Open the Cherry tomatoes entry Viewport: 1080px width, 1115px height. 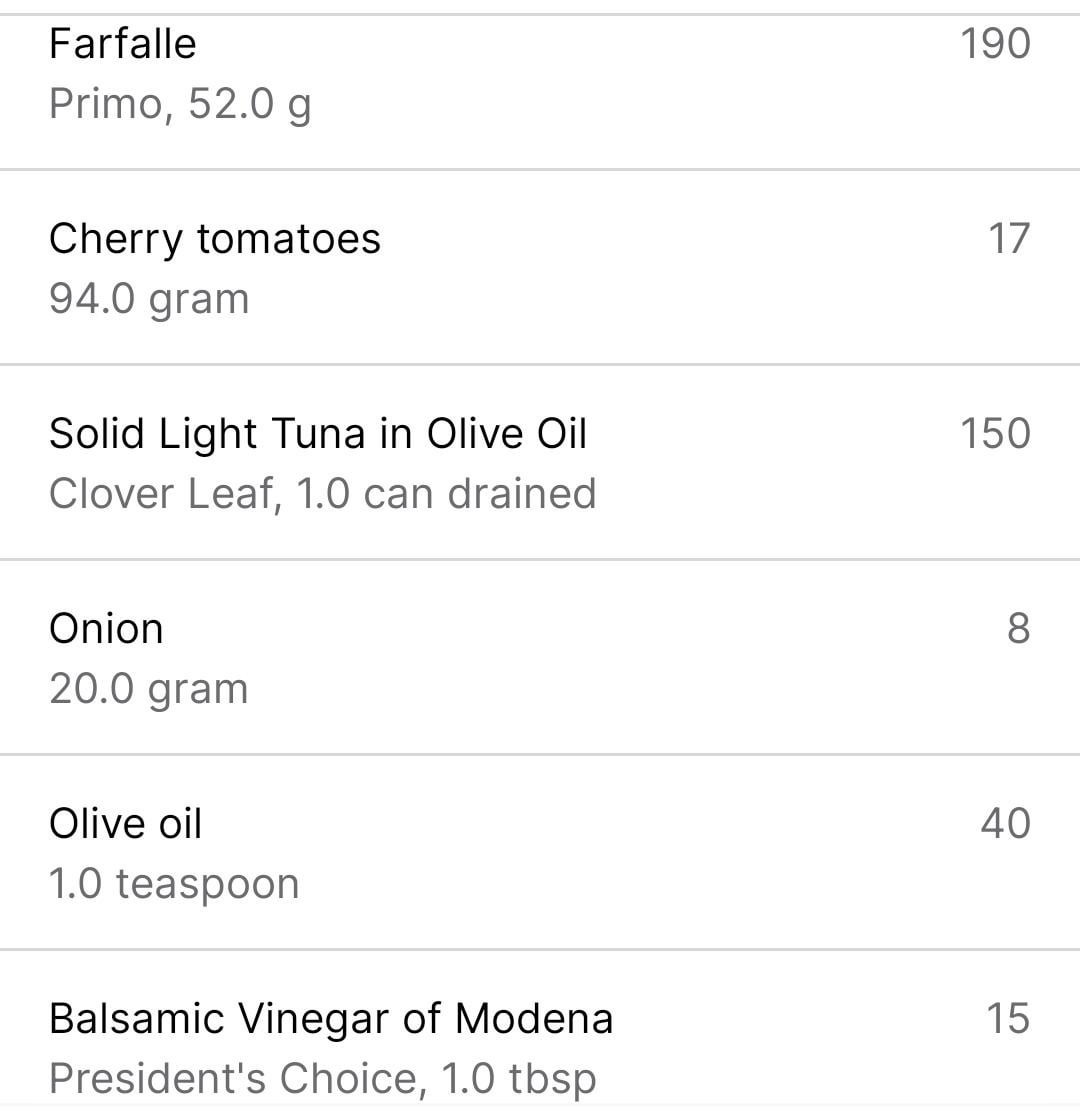click(x=215, y=239)
